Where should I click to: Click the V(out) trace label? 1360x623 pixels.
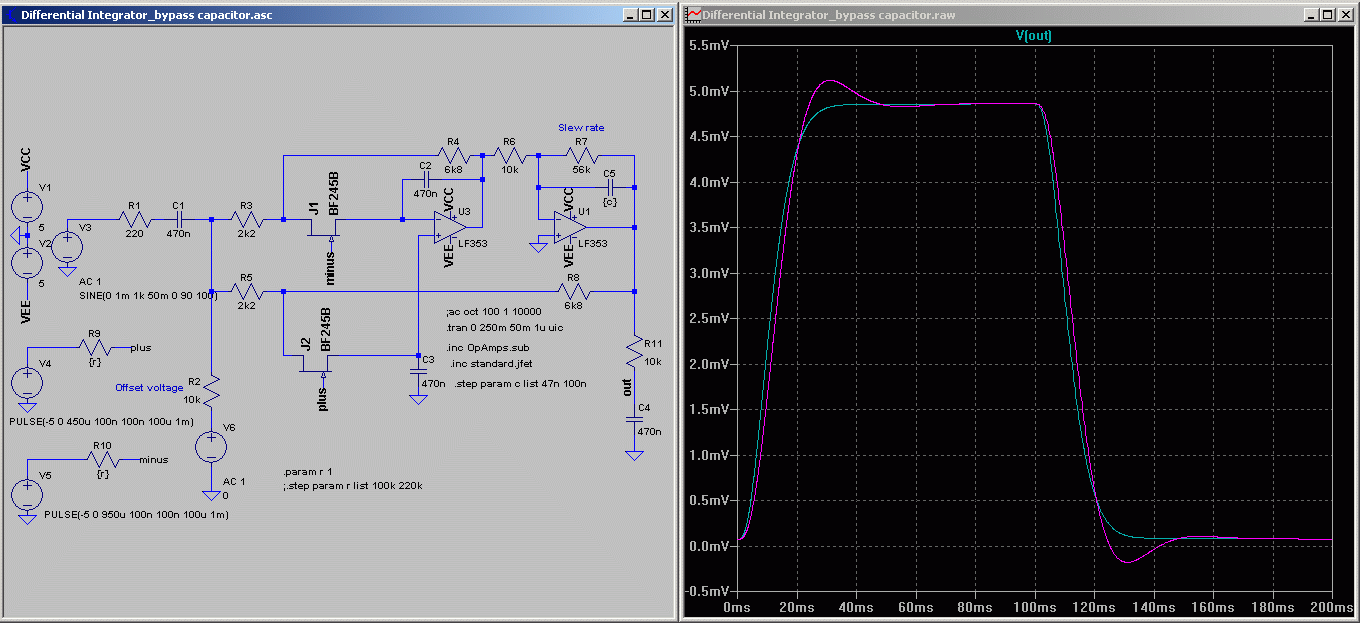[x=1033, y=36]
